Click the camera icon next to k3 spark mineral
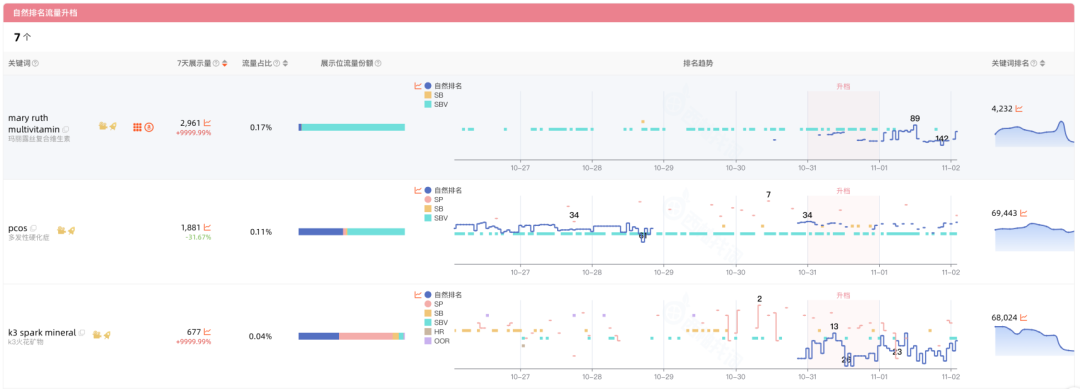This screenshot has height=389, width=1080. pos(98,335)
